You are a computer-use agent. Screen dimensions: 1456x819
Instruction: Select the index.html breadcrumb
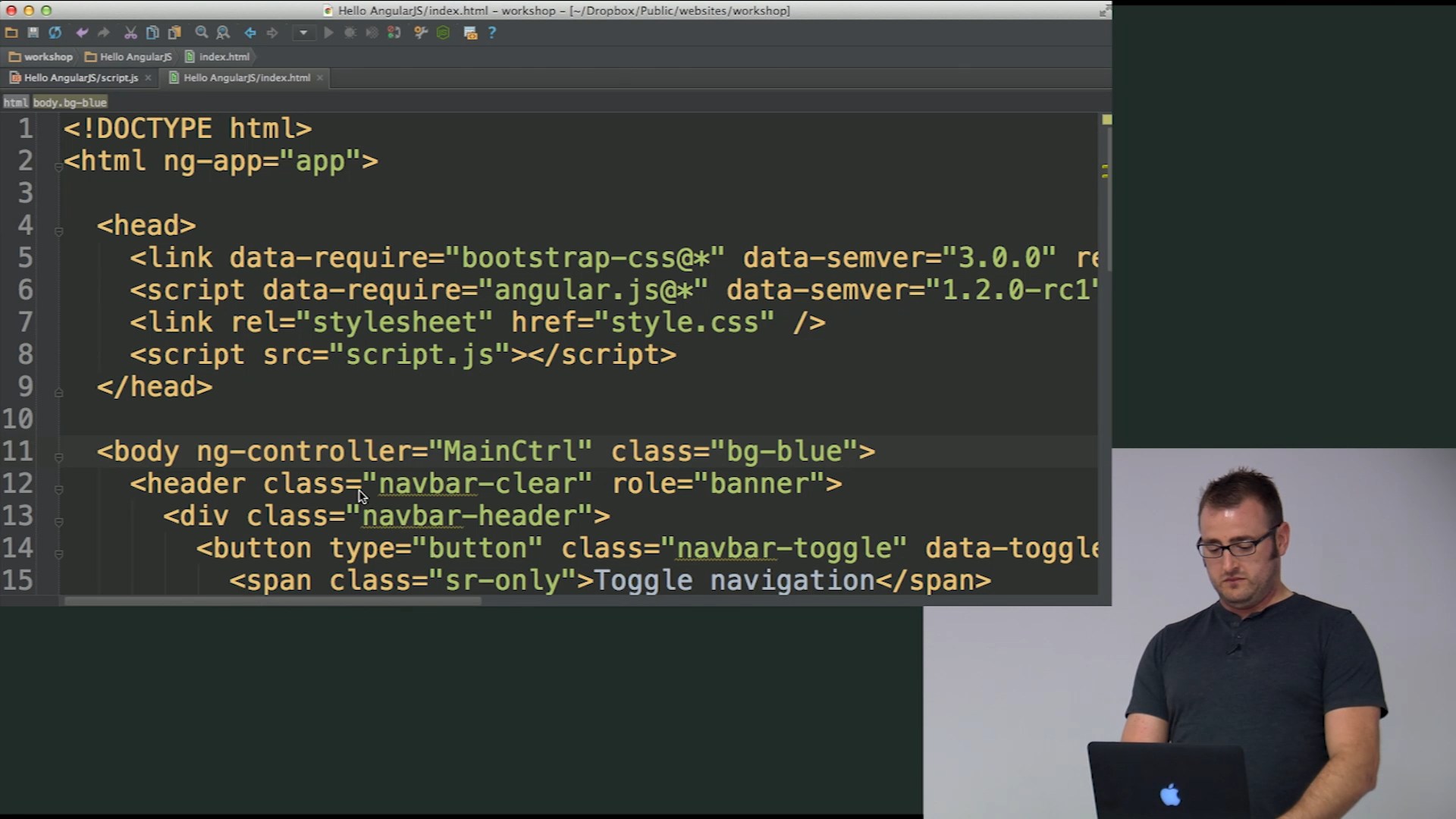pos(218,57)
